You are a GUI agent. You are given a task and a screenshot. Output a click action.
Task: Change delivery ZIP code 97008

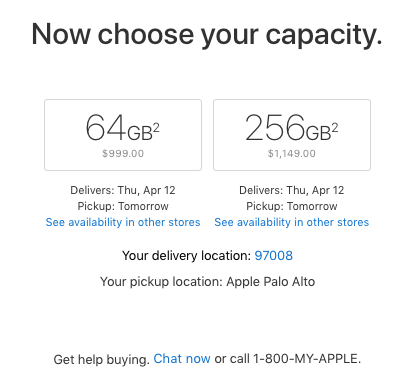click(274, 256)
